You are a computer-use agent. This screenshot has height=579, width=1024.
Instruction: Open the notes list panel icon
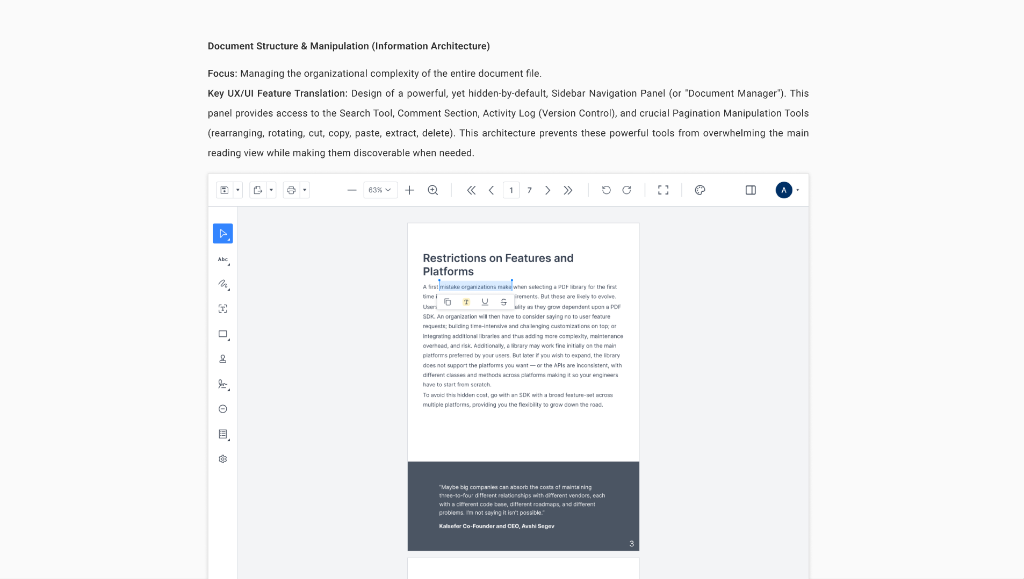click(x=223, y=433)
